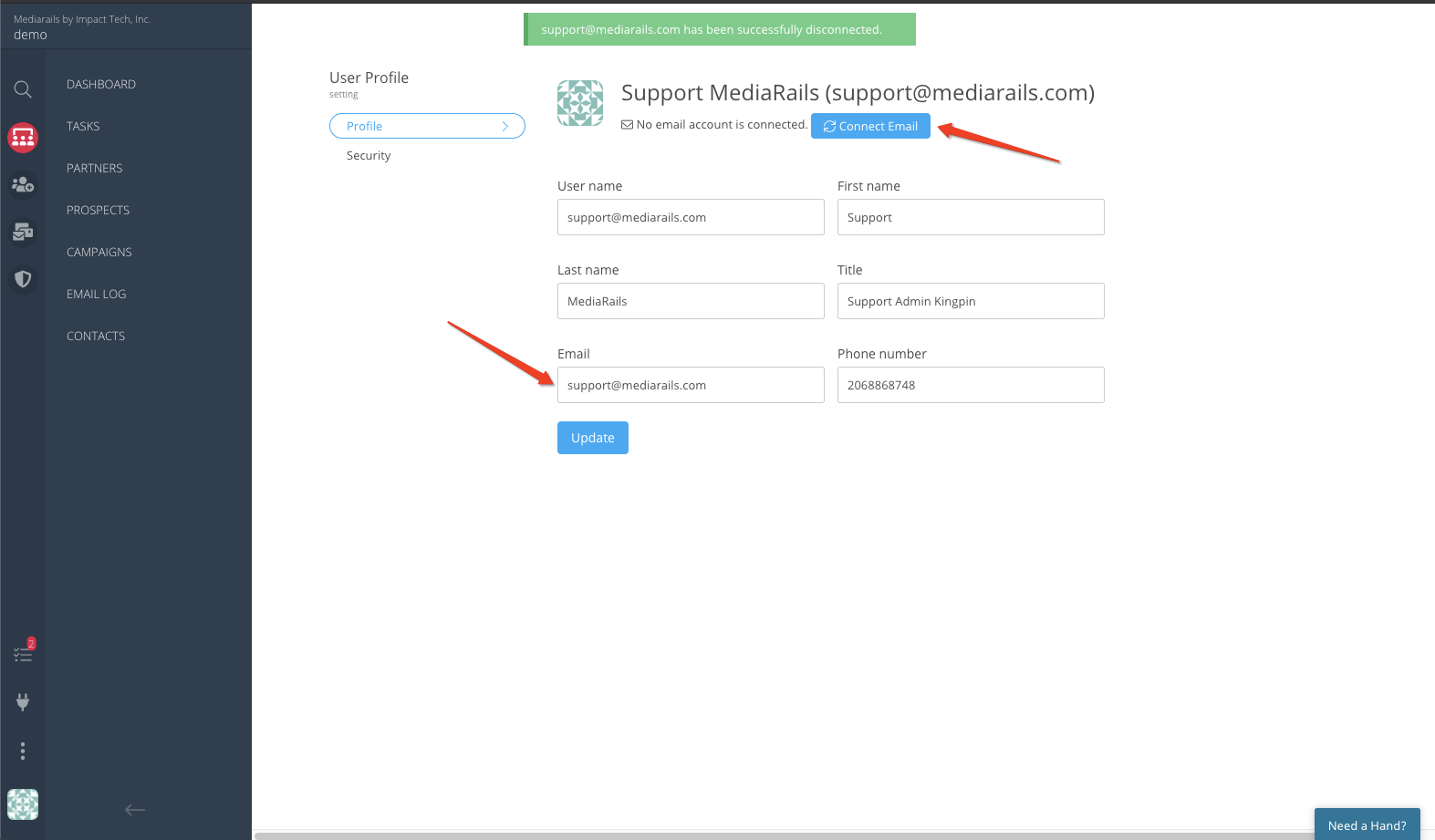Go to DASHBOARD in navigation menu

click(101, 84)
